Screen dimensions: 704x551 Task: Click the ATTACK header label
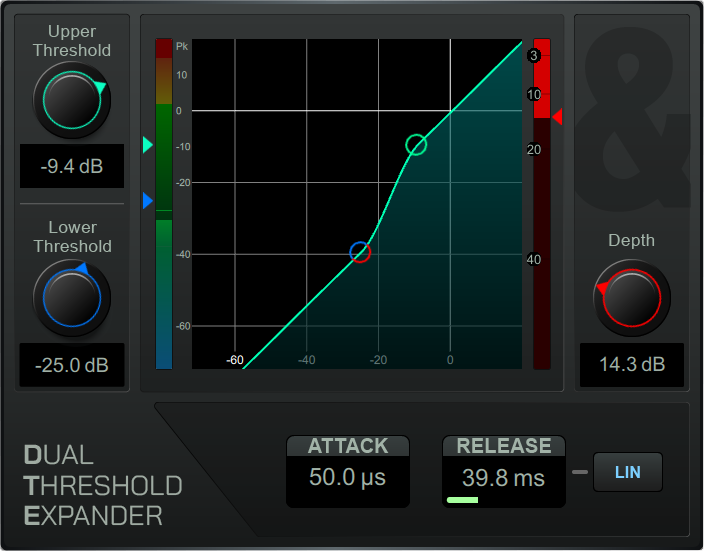(348, 446)
